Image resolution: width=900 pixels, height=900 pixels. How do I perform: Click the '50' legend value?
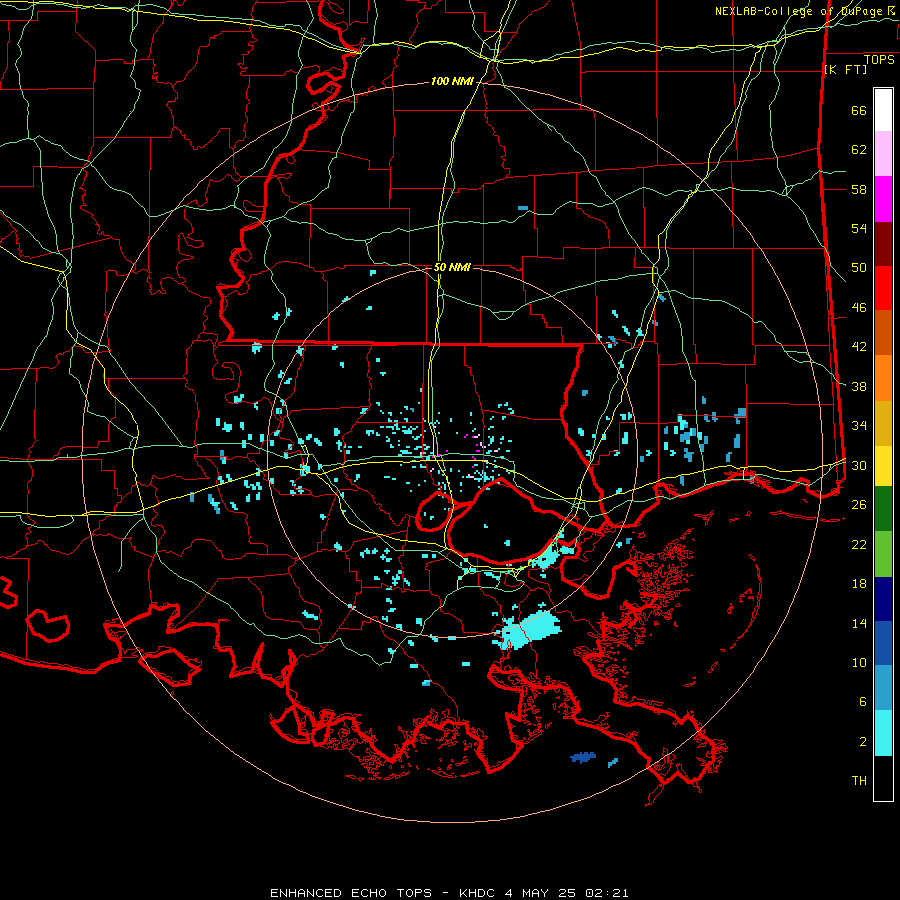coord(859,267)
